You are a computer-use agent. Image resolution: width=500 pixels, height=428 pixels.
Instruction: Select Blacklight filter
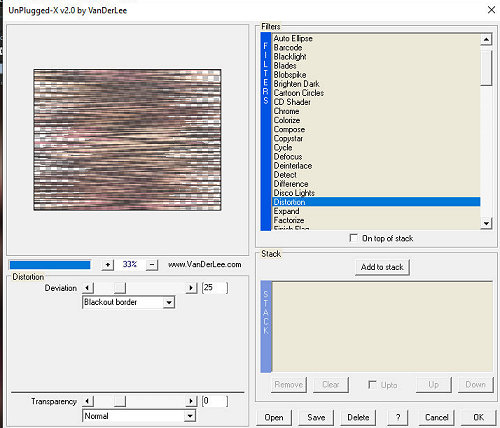[x=376, y=57]
